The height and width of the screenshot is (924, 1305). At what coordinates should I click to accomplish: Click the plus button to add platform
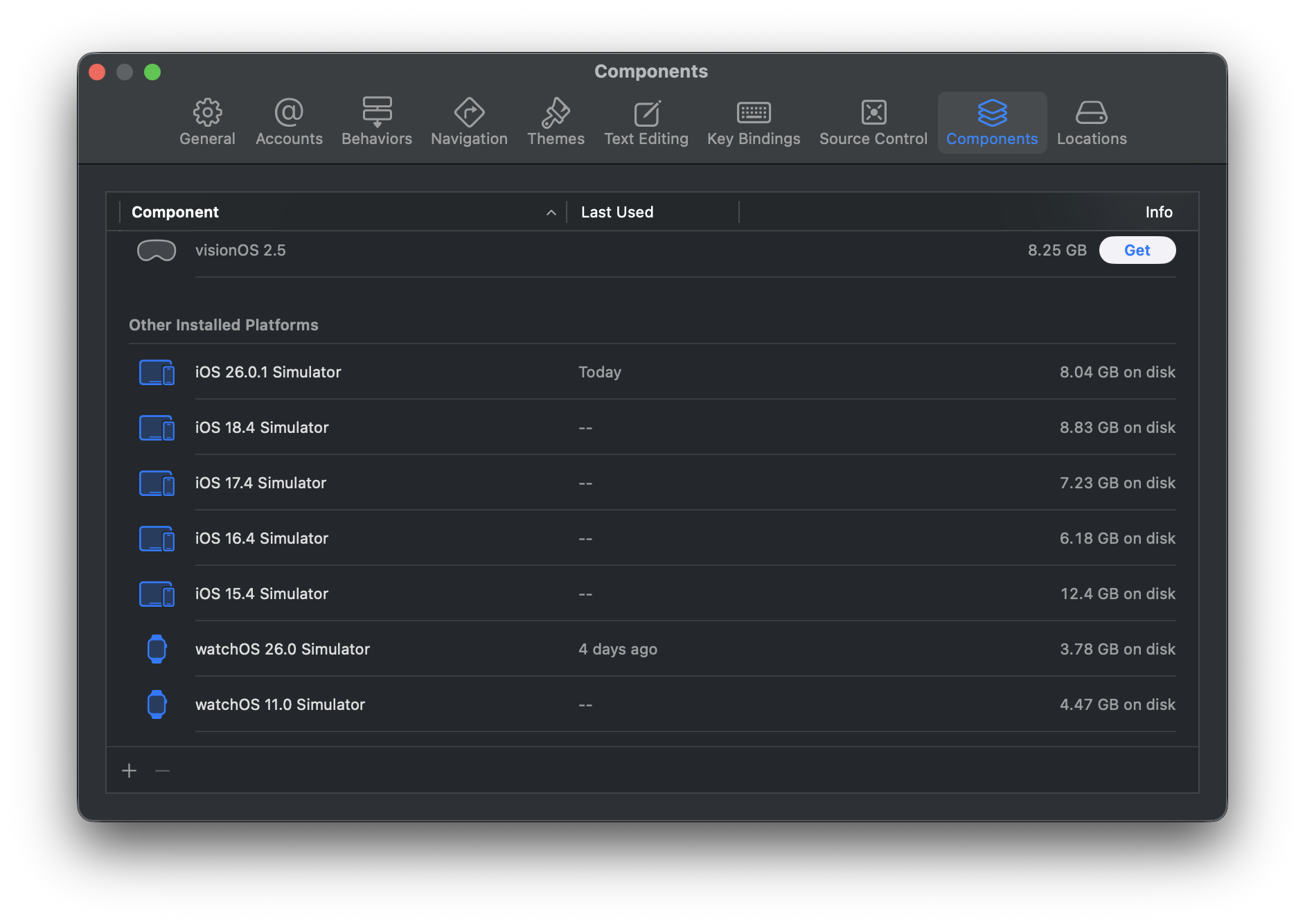pos(130,771)
